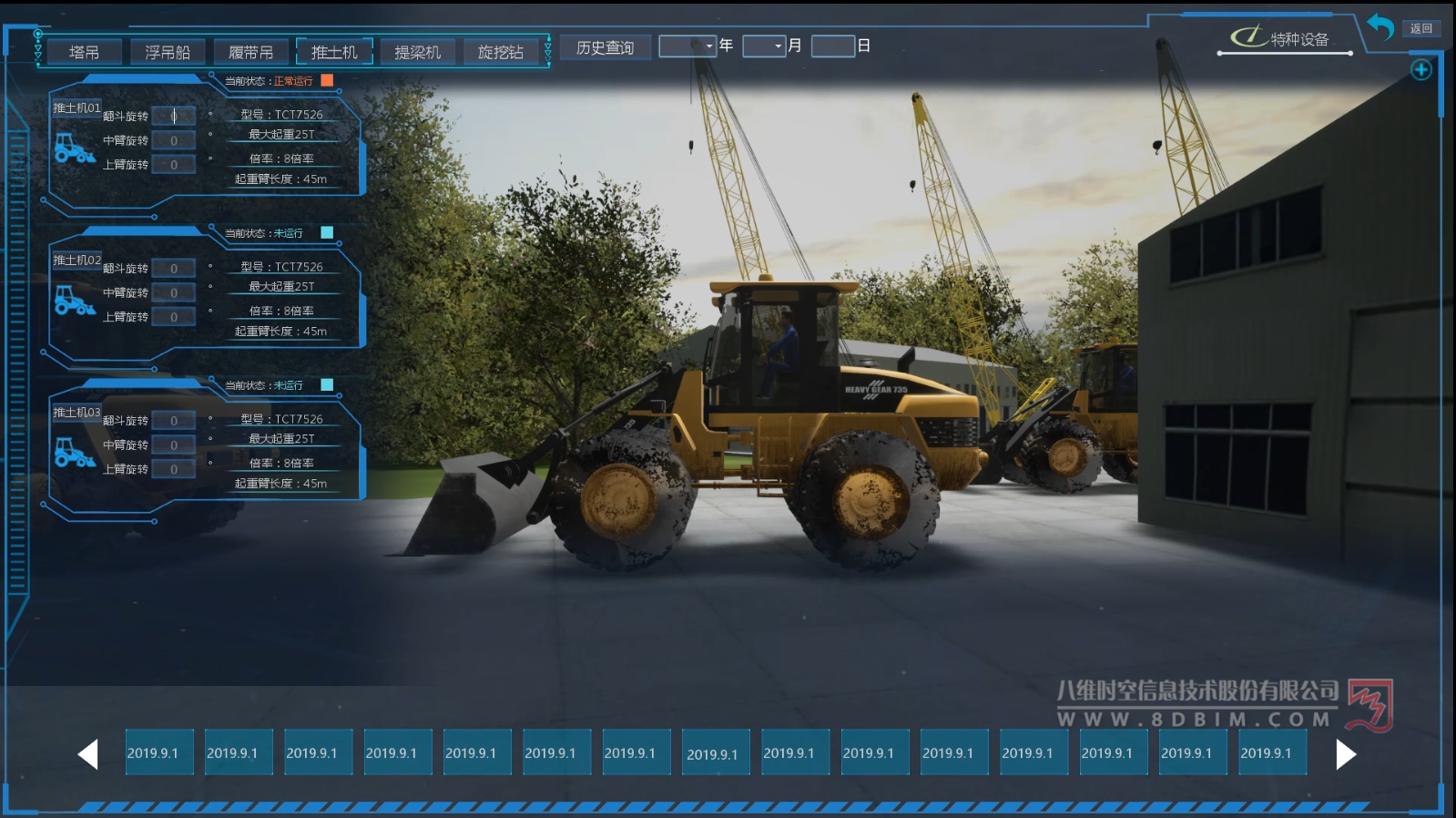1456x818 pixels.
Task: Click the orange status indicator for 推土机01
Action: [327, 80]
